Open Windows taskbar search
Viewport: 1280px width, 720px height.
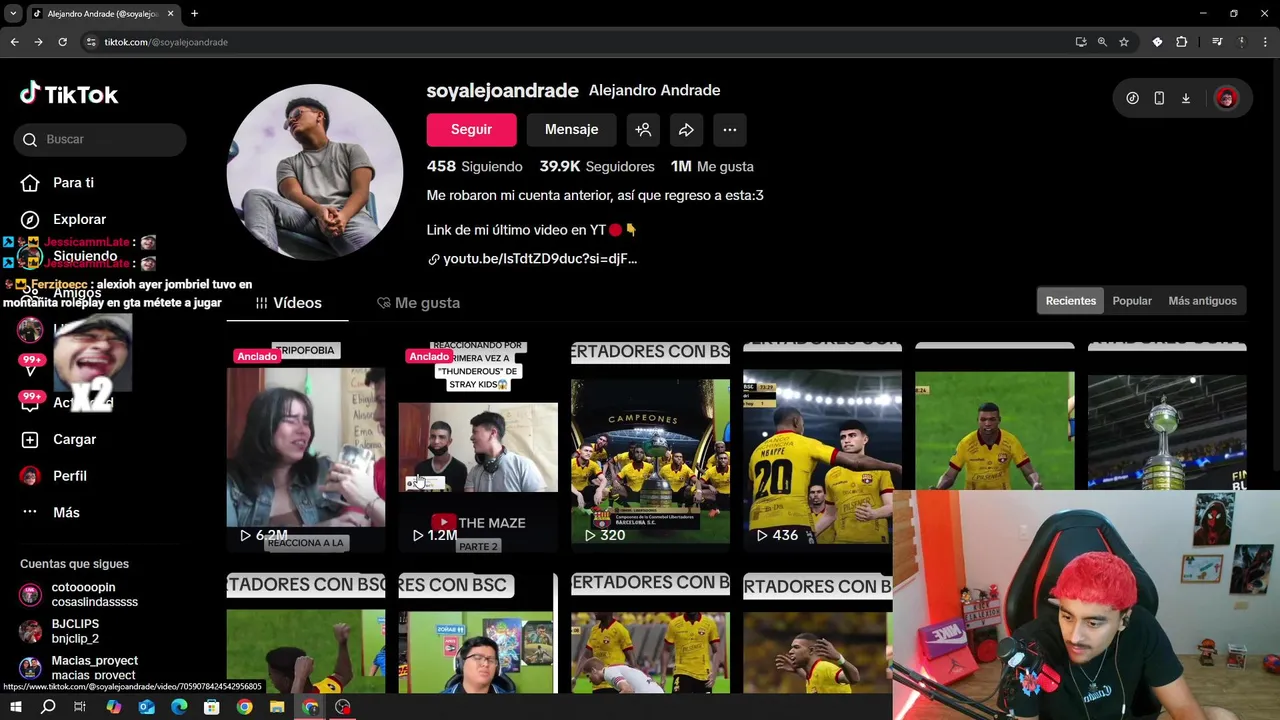(48, 707)
